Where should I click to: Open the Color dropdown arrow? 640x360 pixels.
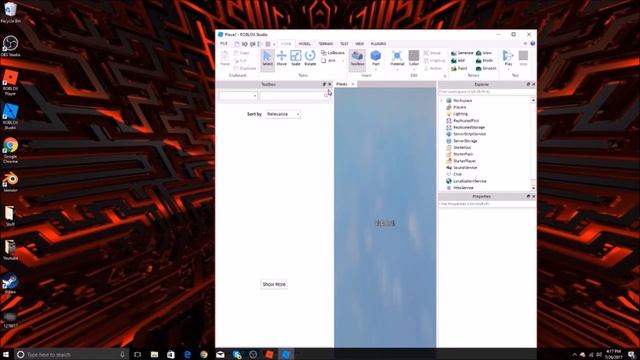[413, 69]
